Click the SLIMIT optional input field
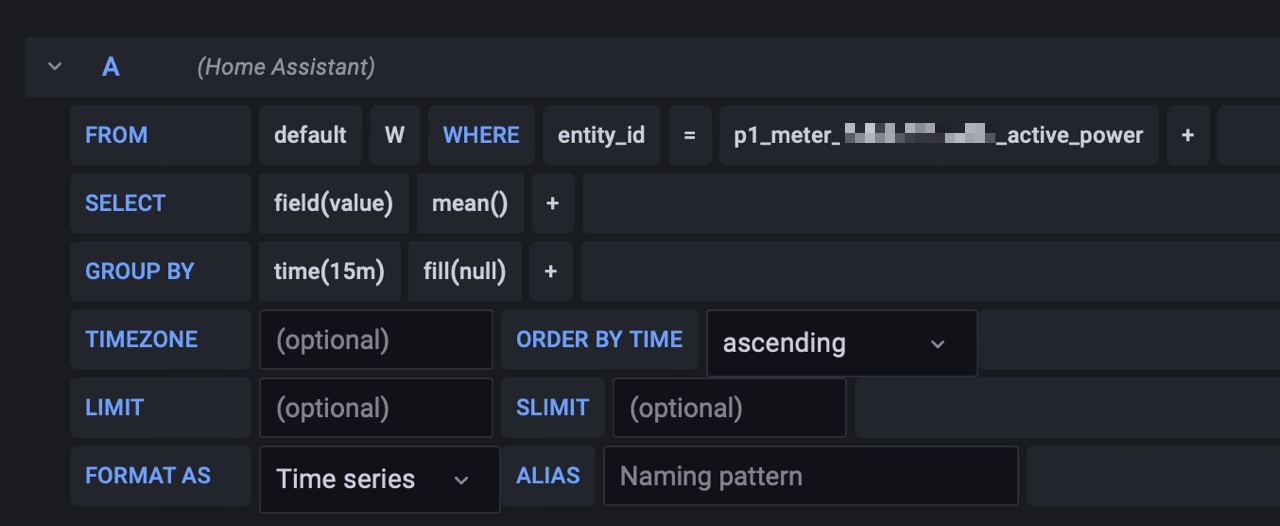The width and height of the screenshot is (1280, 526). pyautogui.click(x=729, y=408)
